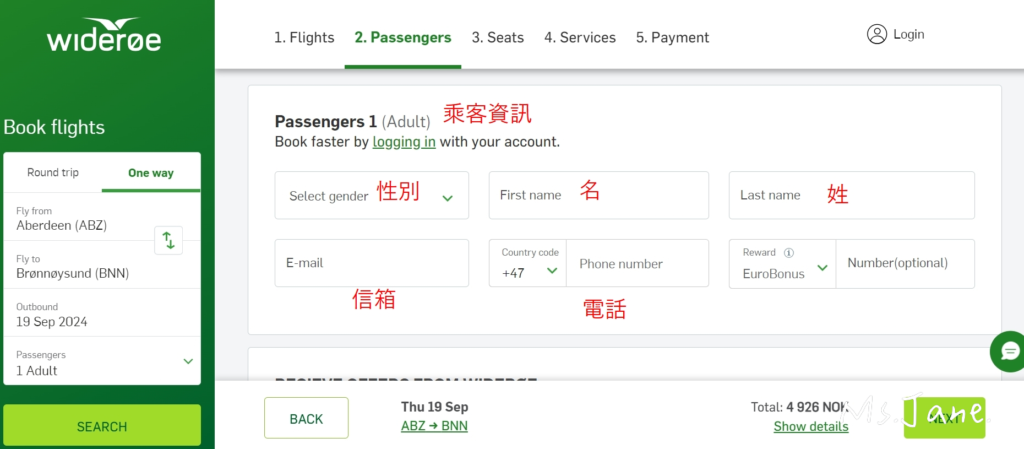Image resolution: width=1024 pixels, height=449 pixels.
Task: Go to the 1. Flights step
Action: pyautogui.click(x=304, y=38)
